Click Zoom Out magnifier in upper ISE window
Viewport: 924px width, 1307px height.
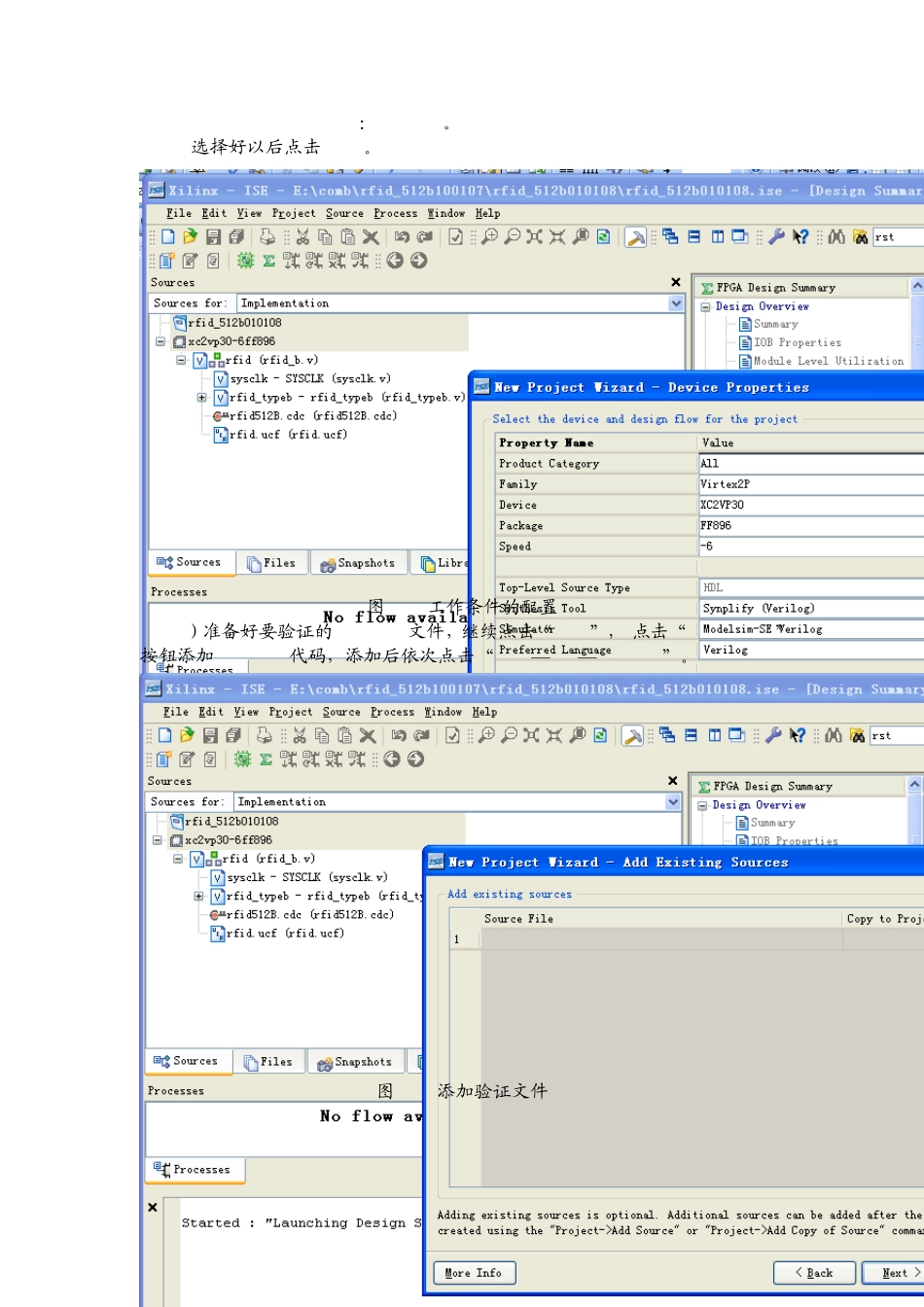pos(512,236)
